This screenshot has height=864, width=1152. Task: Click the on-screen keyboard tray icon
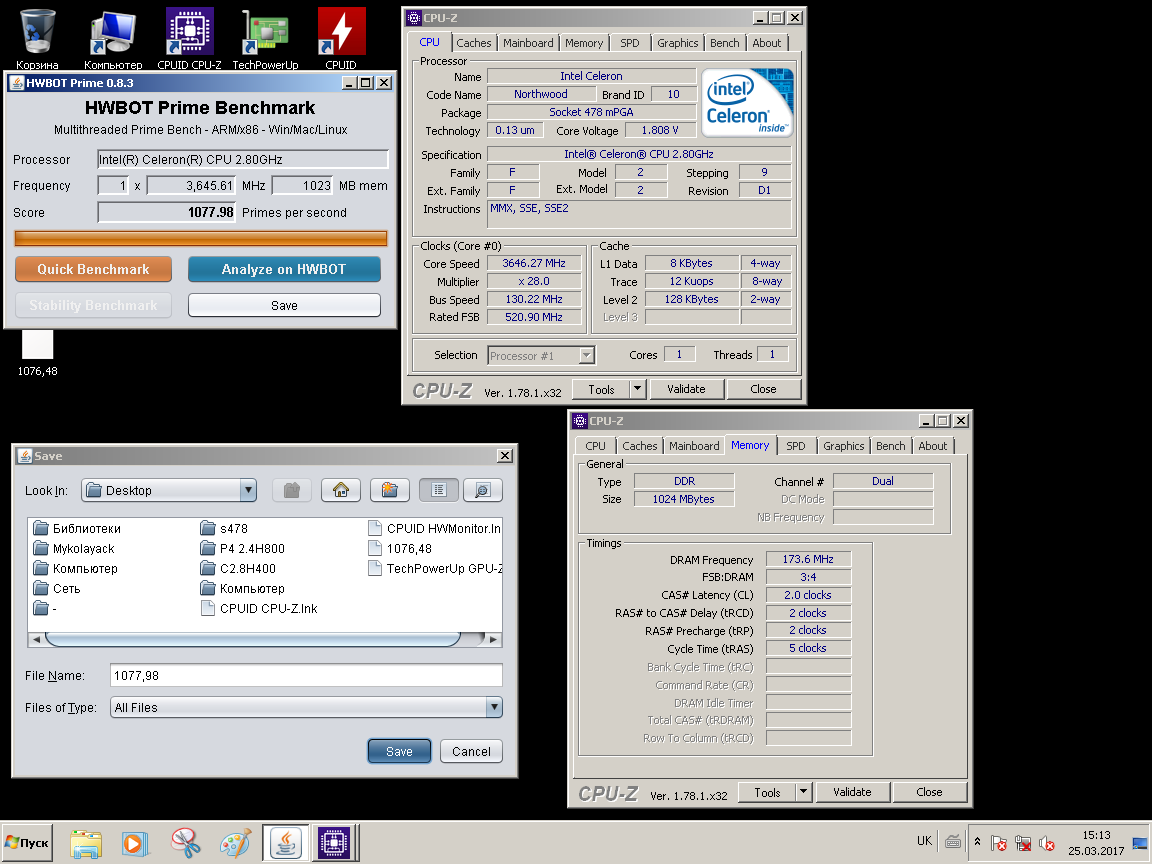[952, 841]
